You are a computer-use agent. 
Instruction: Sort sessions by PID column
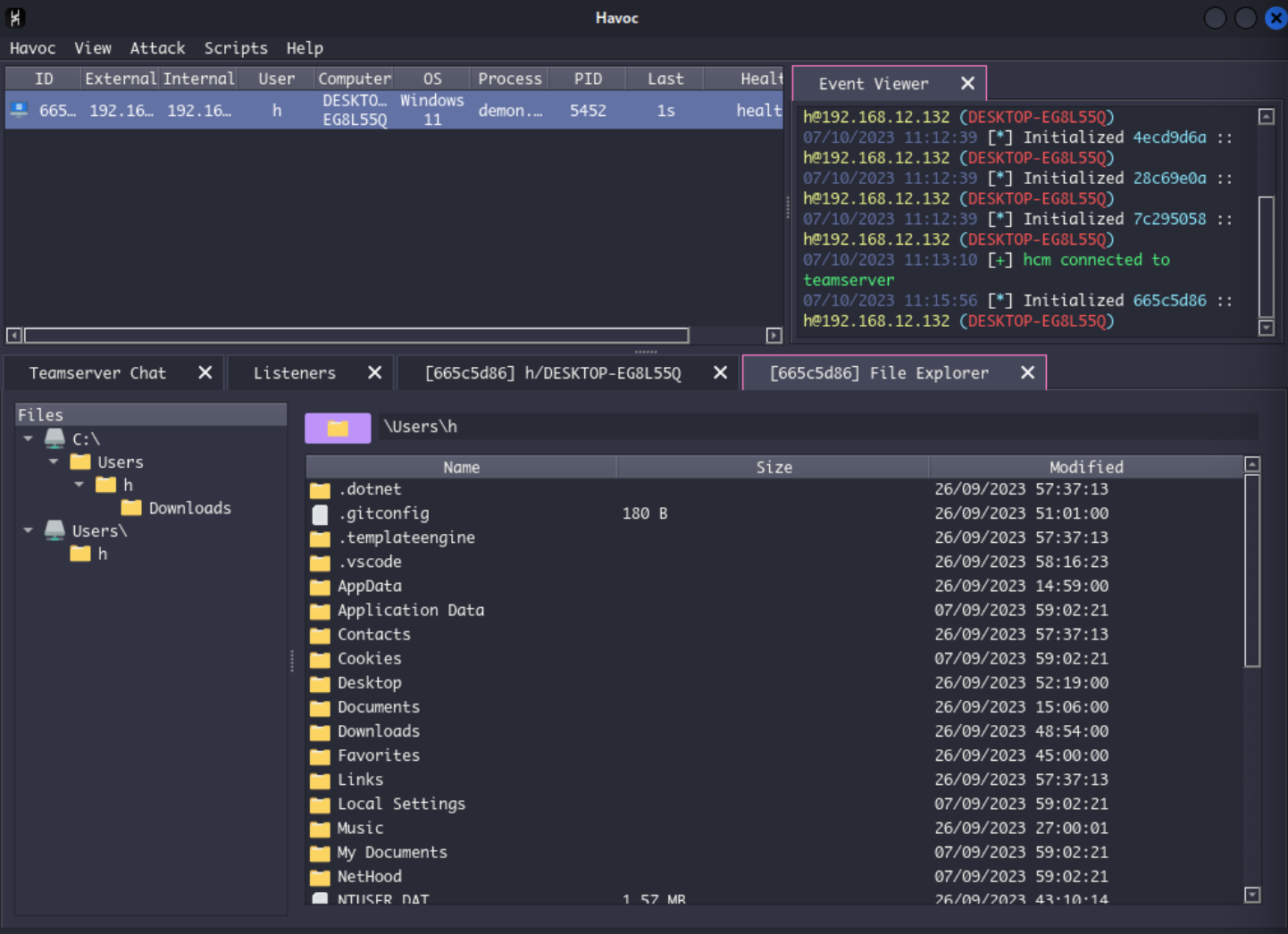click(588, 79)
